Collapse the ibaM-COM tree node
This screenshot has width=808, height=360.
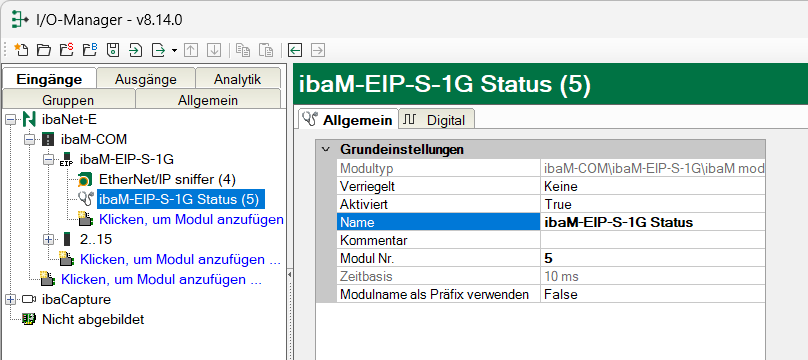pyautogui.click(x=30, y=140)
